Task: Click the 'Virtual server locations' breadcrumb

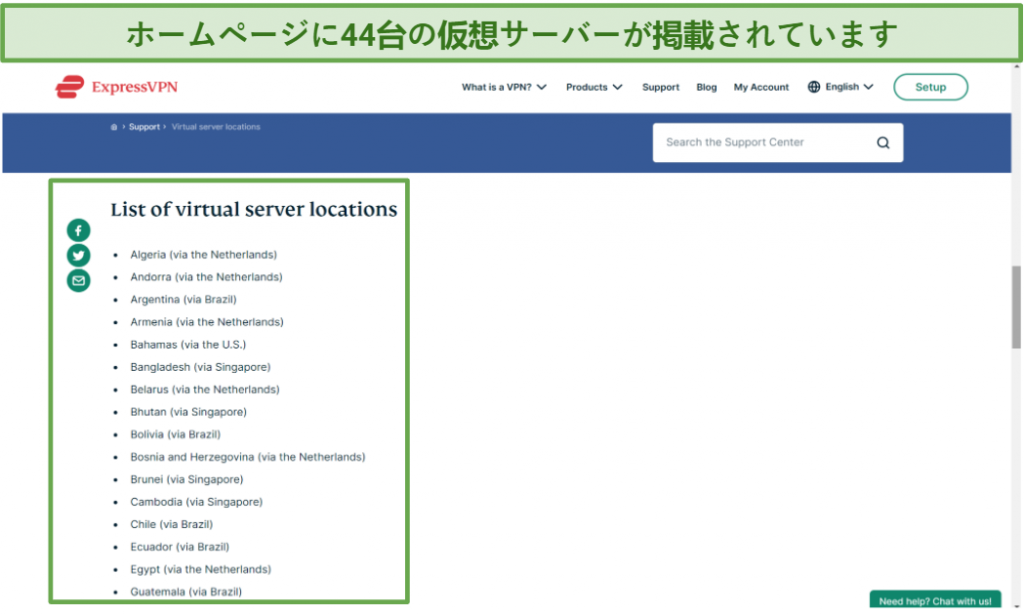Action: [x=216, y=127]
